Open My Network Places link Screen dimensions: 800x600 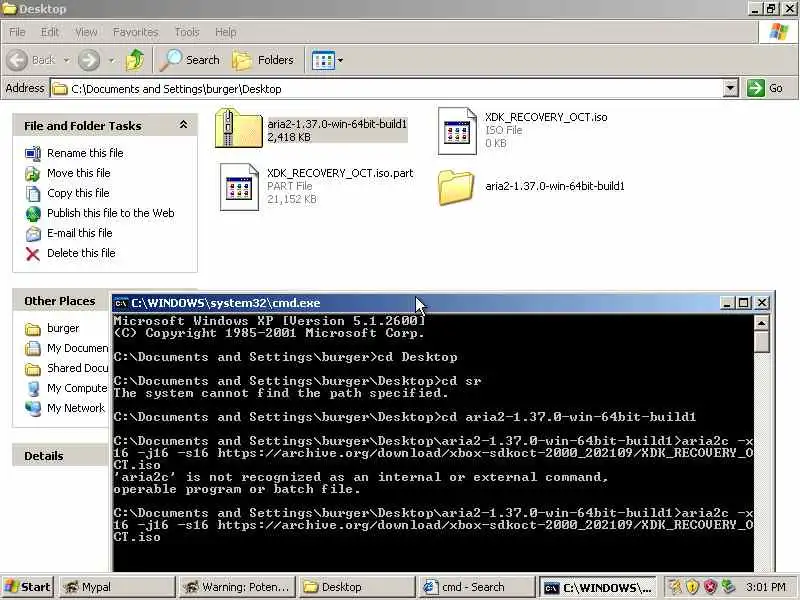click(76, 408)
